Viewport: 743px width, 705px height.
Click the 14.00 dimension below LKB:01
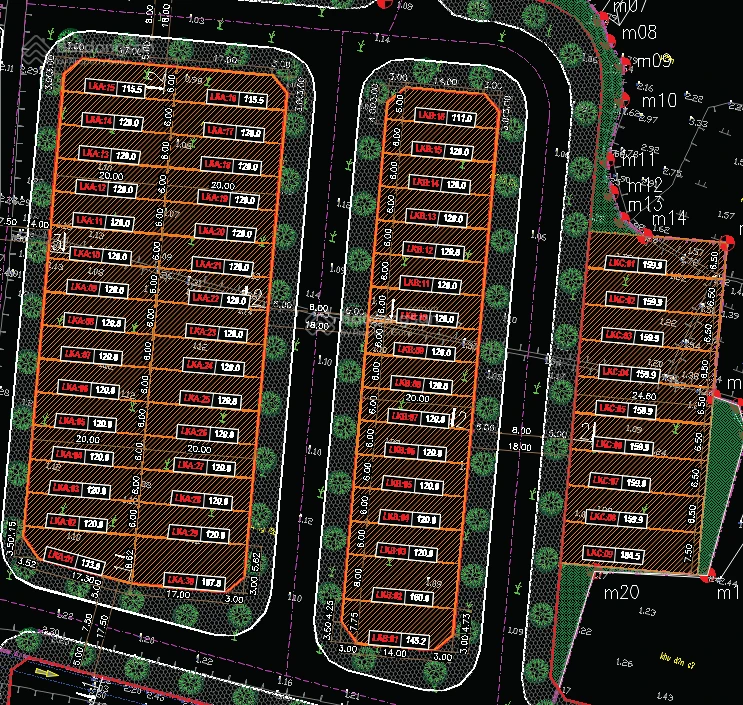tap(394, 653)
